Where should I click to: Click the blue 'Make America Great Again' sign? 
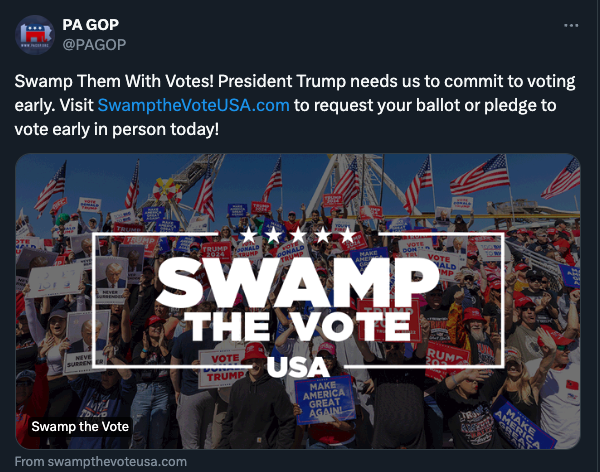coord(324,400)
